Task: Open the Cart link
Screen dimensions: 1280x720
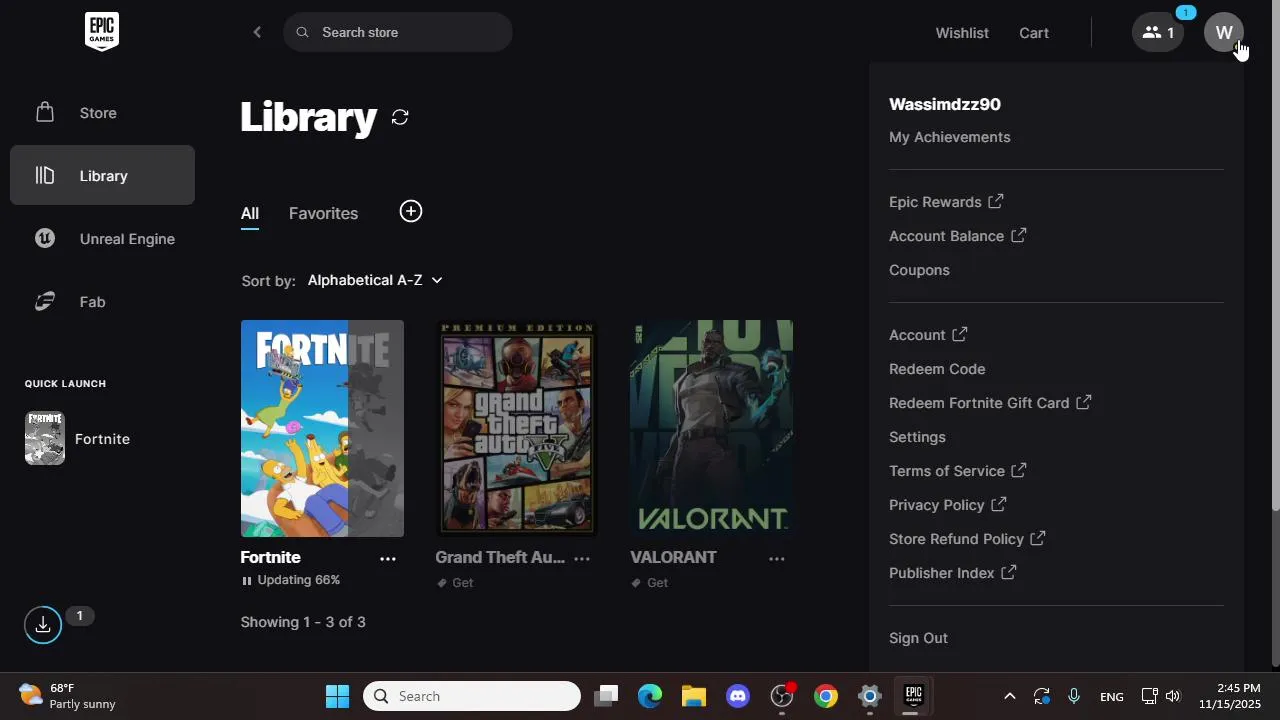Action: click(x=1034, y=32)
